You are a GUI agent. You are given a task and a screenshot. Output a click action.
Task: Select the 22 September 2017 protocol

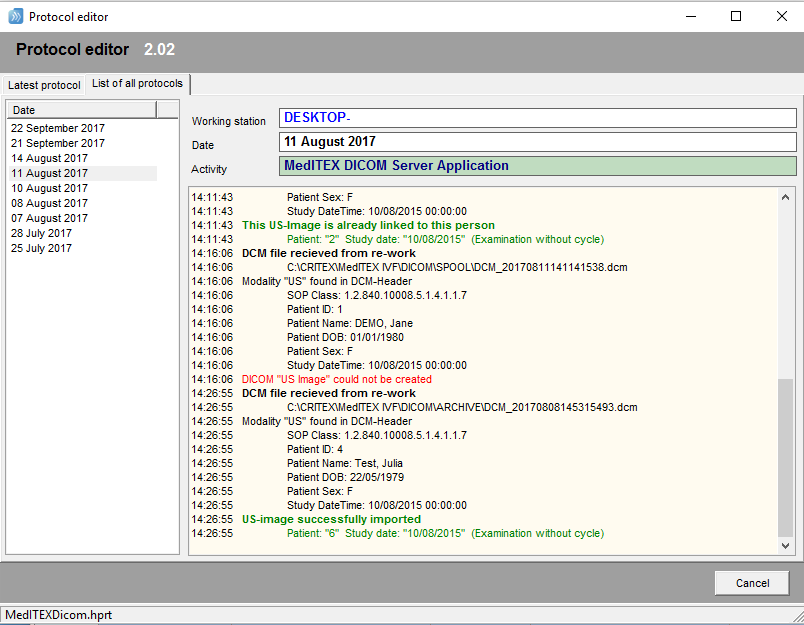pos(58,128)
